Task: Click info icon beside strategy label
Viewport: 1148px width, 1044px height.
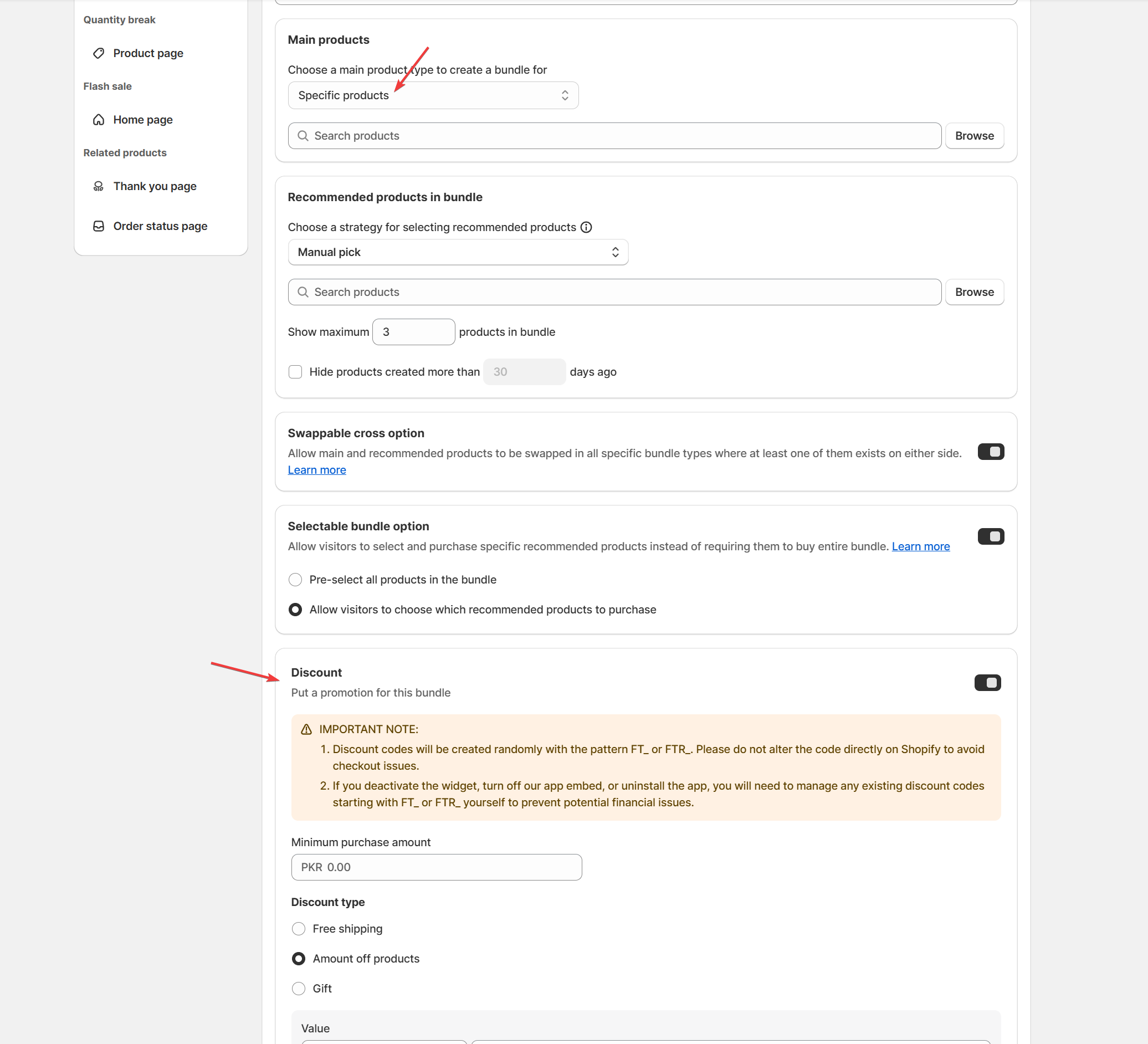Action: coord(586,227)
